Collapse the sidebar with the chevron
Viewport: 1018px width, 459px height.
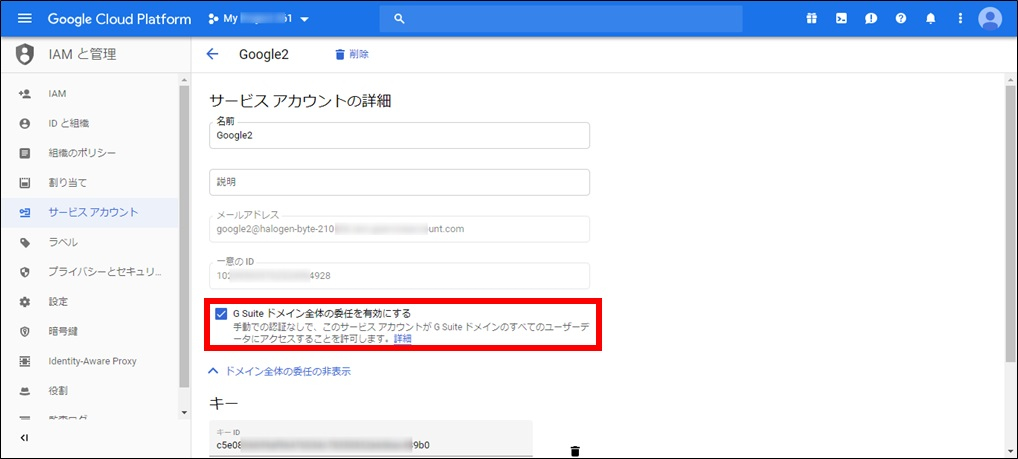[24, 438]
